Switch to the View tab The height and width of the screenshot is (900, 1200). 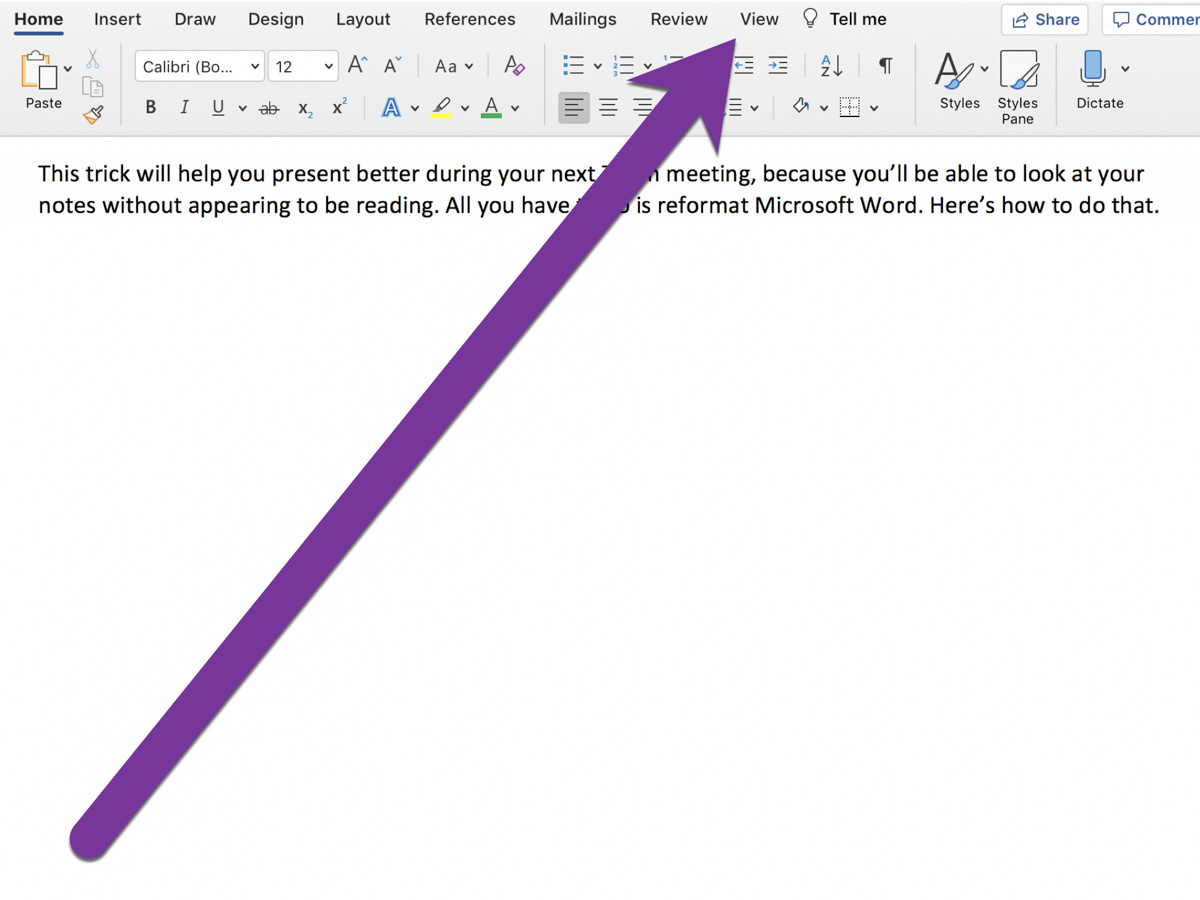[x=759, y=19]
